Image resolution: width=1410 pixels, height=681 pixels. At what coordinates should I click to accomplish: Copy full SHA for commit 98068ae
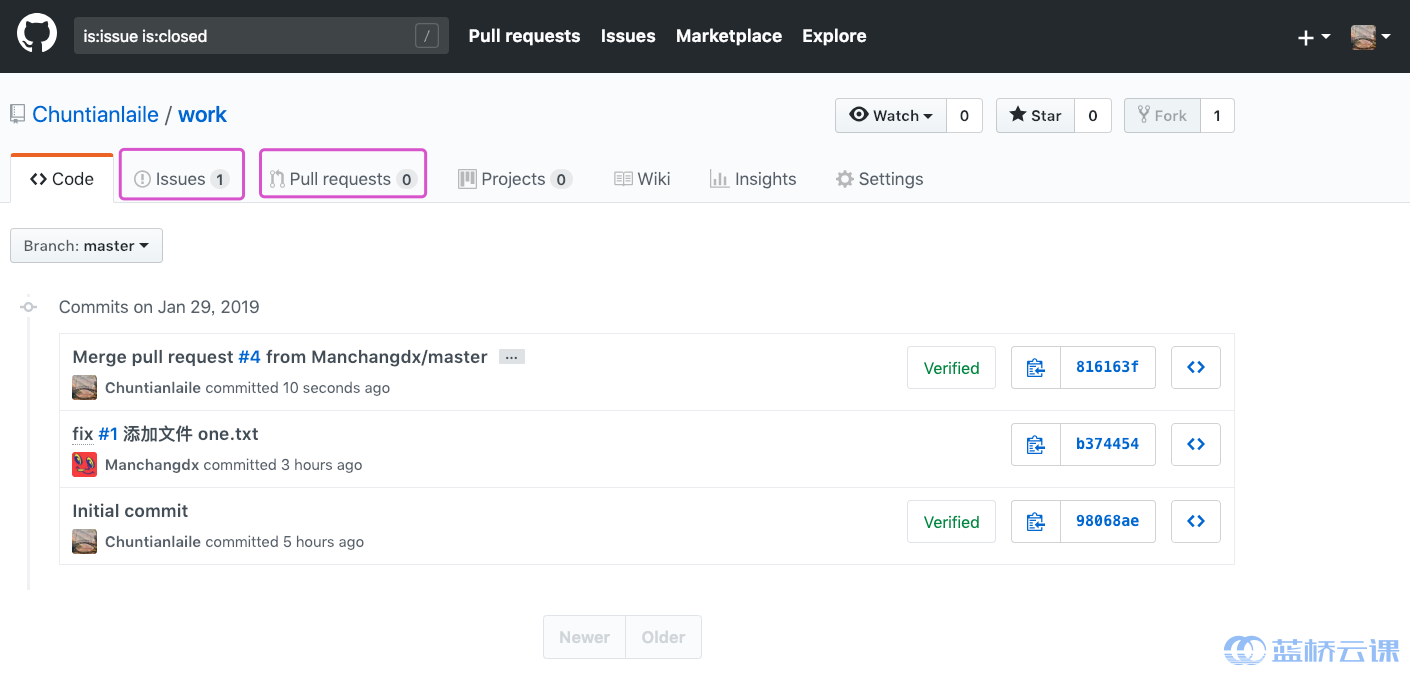[x=1036, y=521]
